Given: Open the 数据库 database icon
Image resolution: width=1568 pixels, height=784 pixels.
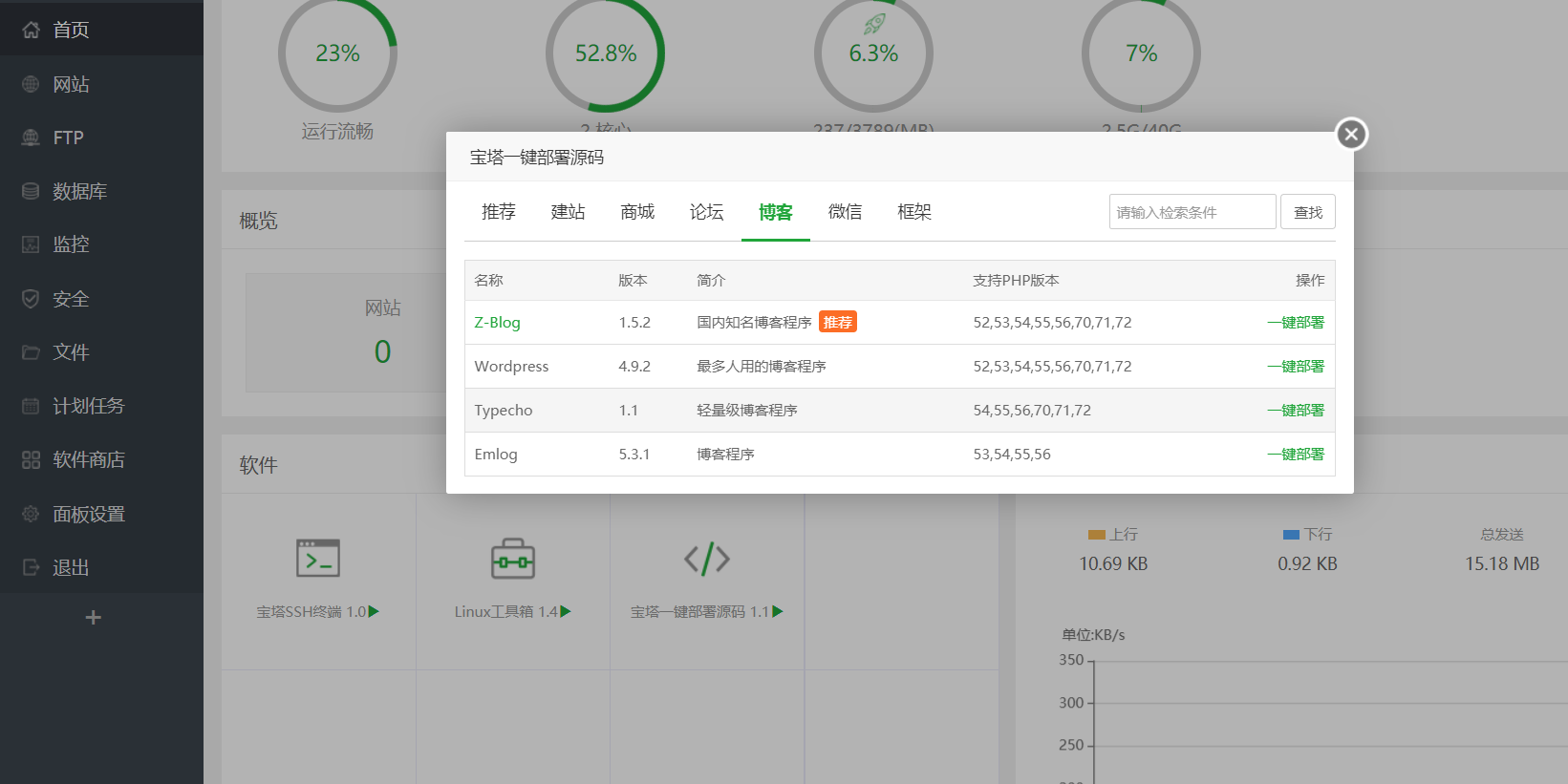Looking at the screenshot, I should [31, 191].
